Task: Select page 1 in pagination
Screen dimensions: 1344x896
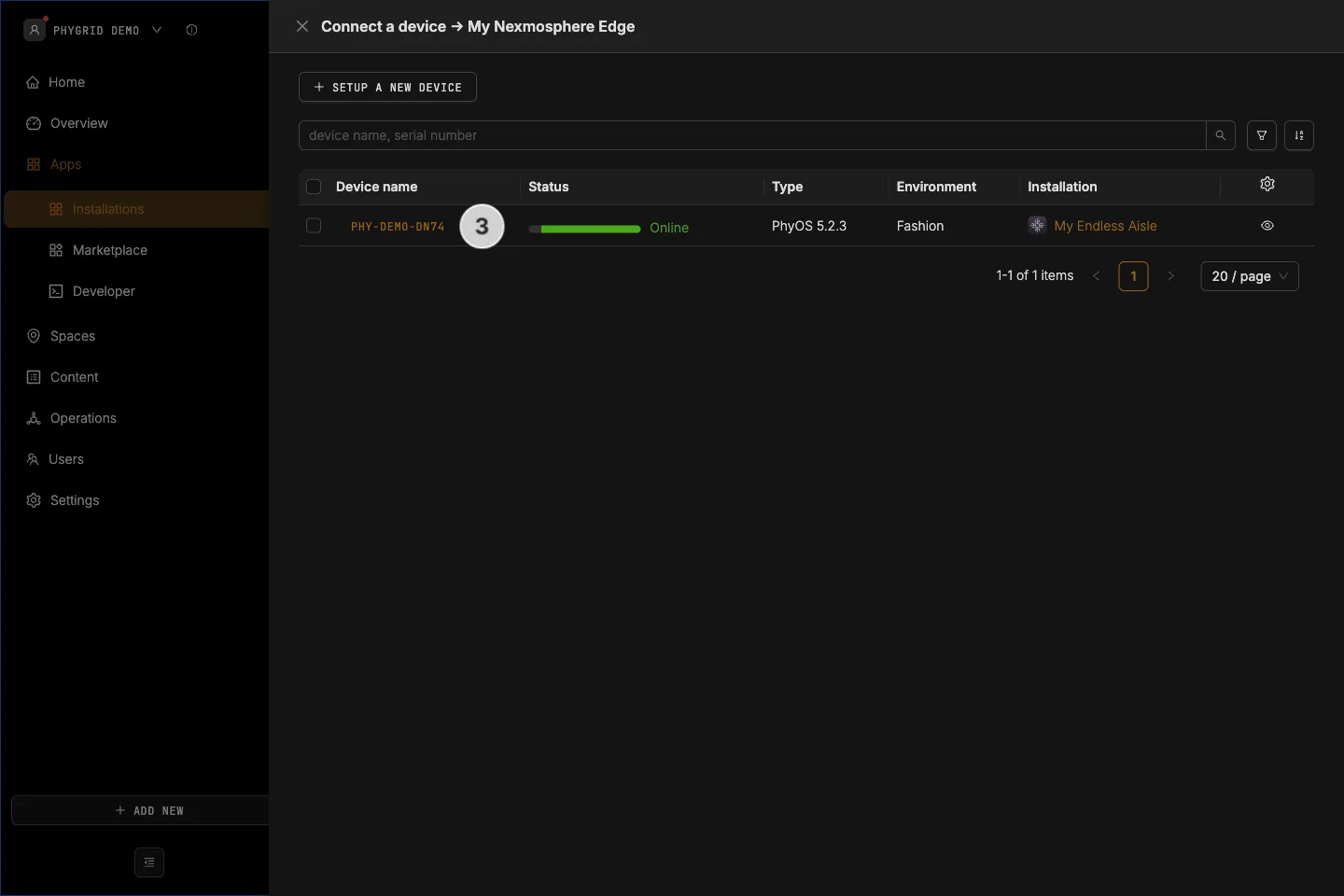Action: pyautogui.click(x=1133, y=276)
